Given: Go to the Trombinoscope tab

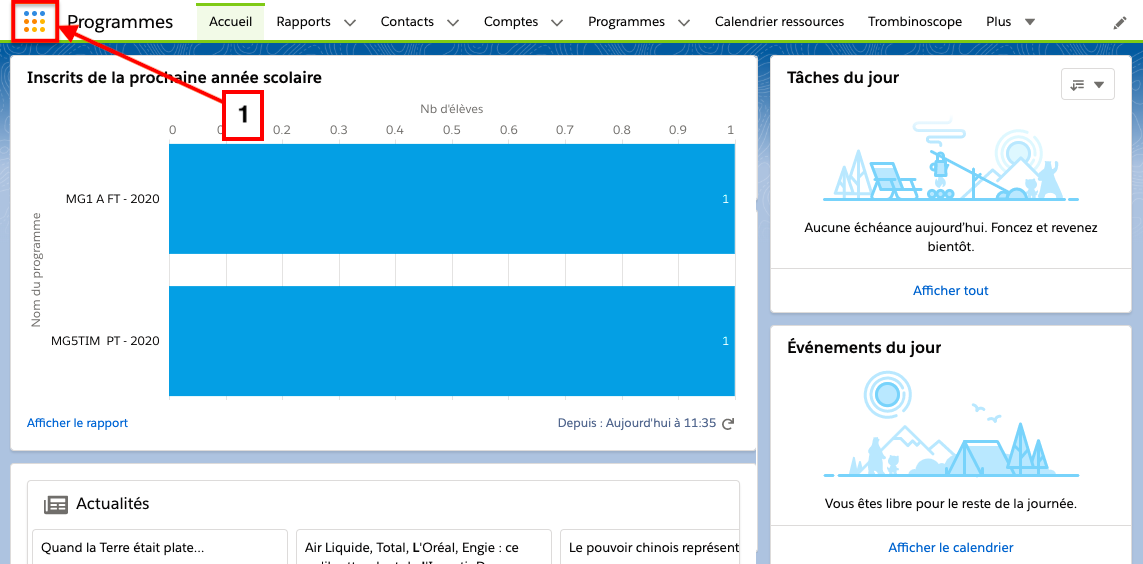Looking at the screenshot, I should click(915, 22).
